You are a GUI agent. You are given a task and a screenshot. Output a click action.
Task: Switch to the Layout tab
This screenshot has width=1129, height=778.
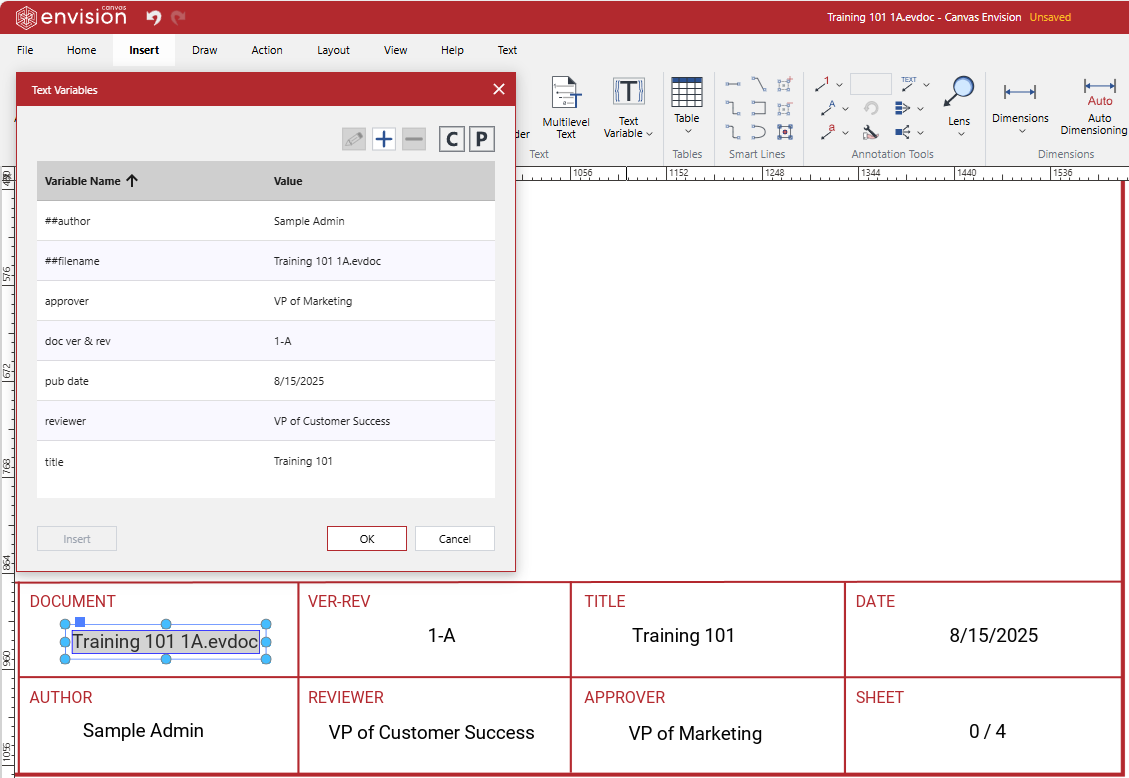coord(333,50)
